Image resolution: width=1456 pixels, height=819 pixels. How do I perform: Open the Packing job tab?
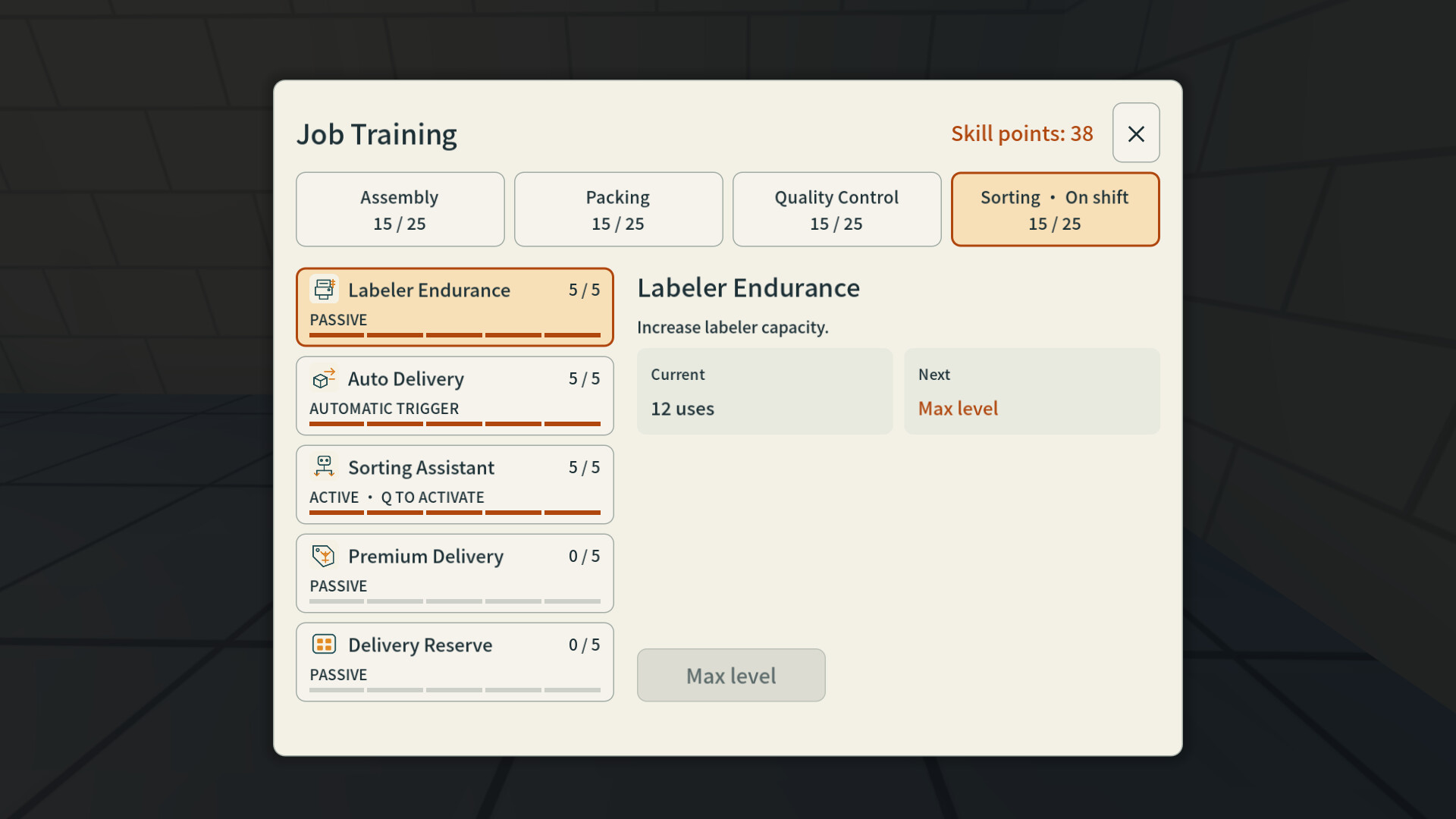[618, 209]
